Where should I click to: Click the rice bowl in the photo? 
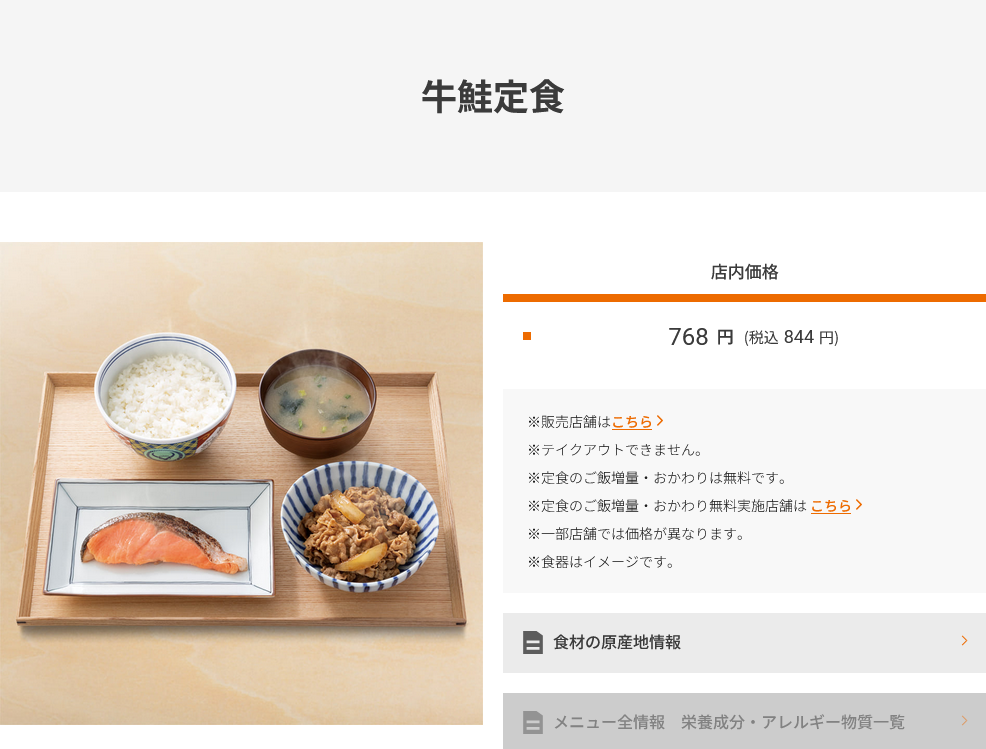tap(165, 396)
